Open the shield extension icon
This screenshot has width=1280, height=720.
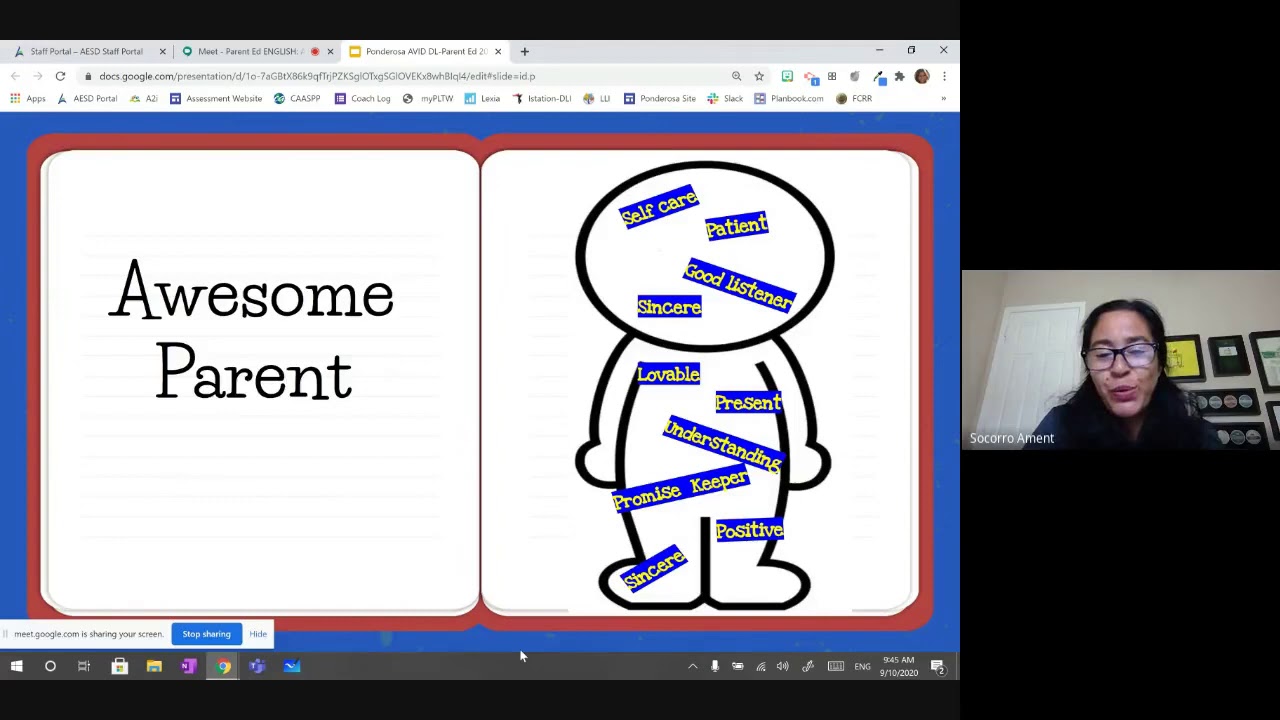[854, 76]
